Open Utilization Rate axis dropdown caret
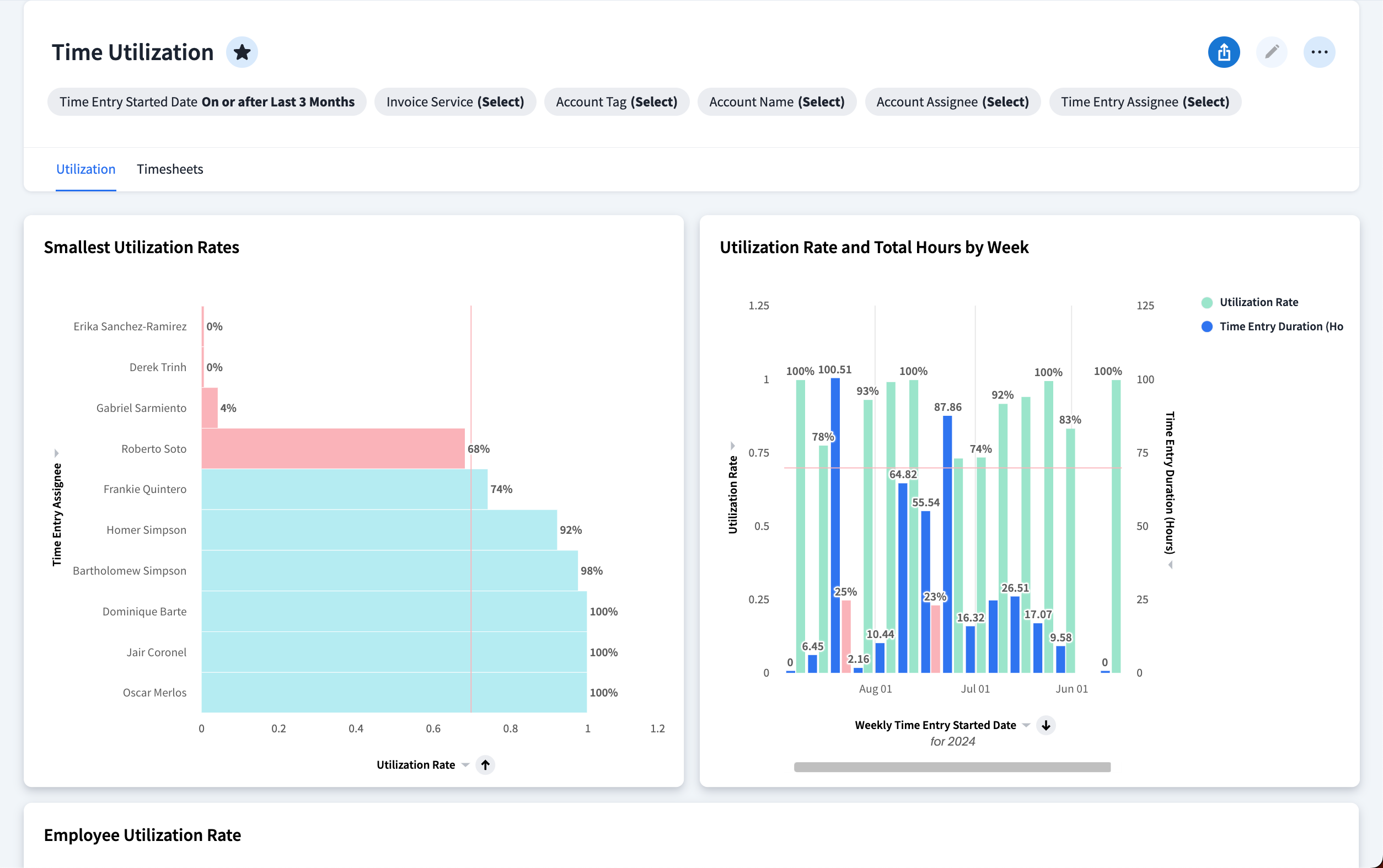The height and width of the screenshot is (868, 1383). click(465, 765)
